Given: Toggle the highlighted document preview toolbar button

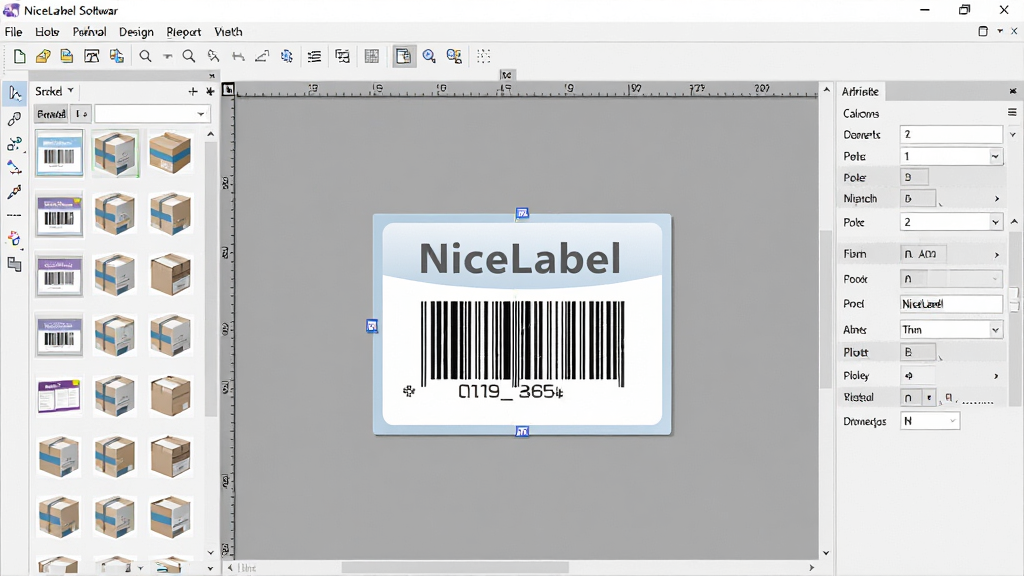Looking at the screenshot, I should [x=403, y=56].
